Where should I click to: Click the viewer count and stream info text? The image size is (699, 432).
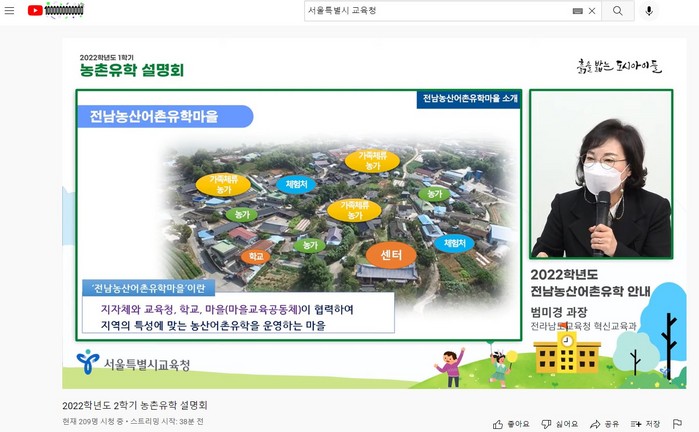pos(133,422)
